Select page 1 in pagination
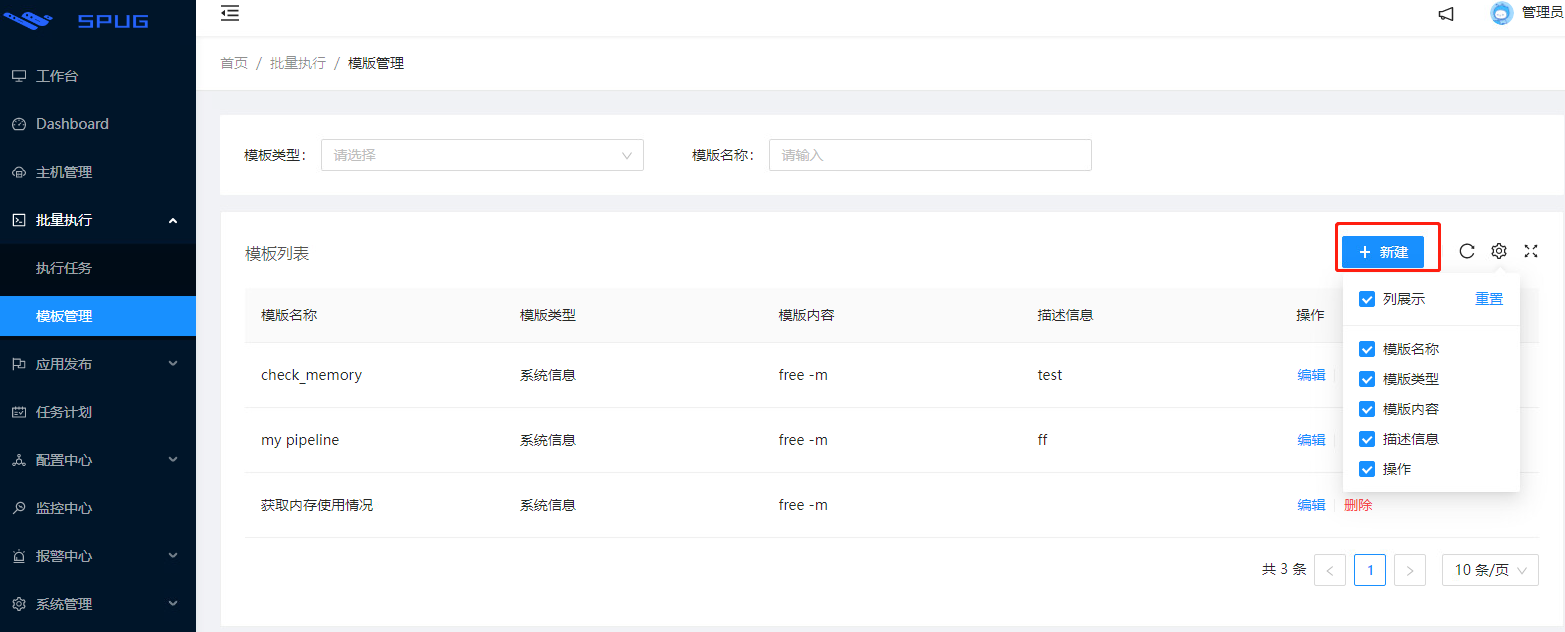 tap(1370, 570)
